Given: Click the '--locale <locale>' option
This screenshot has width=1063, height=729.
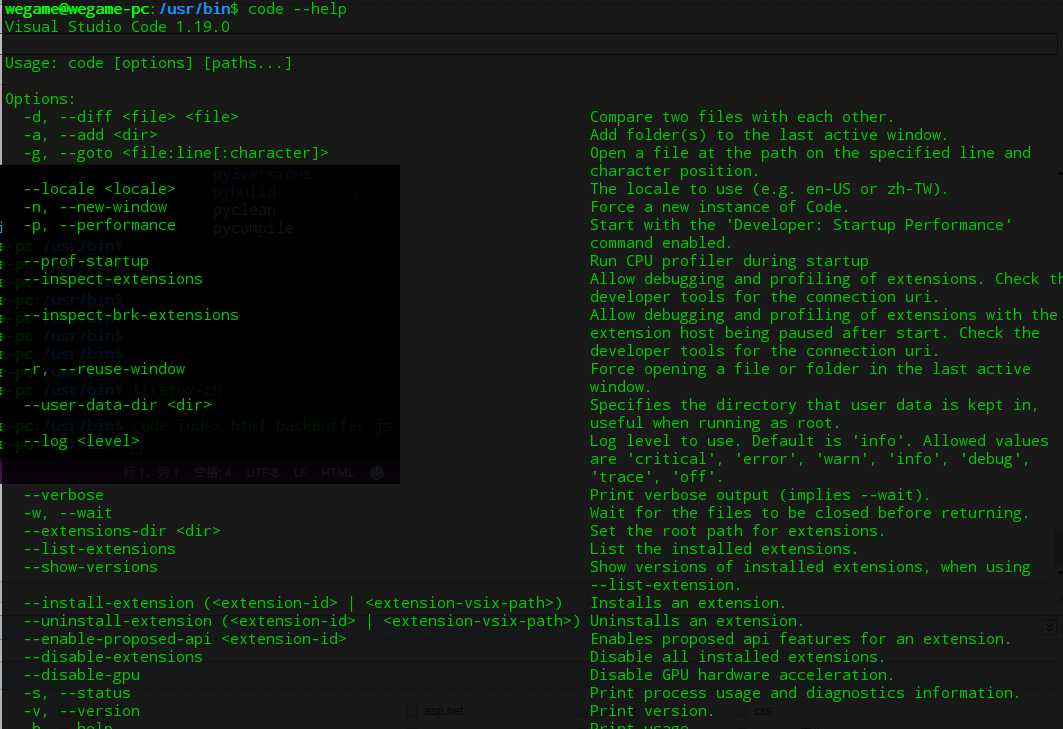Looking at the screenshot, I should pyautogui.click(x=99, y=189).
